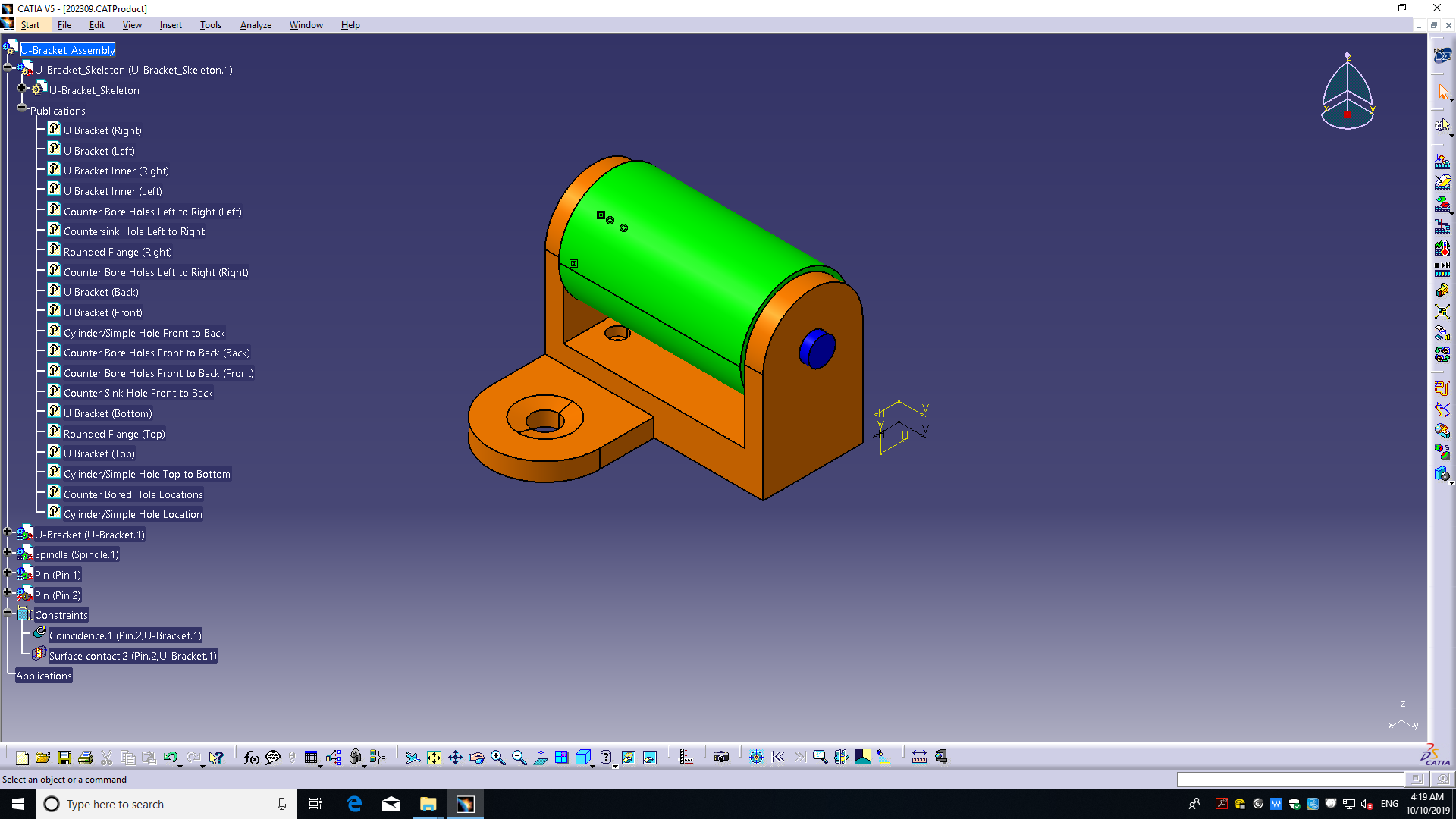
Task: Select the Pan view tool
Action: (x=455, y=758)
